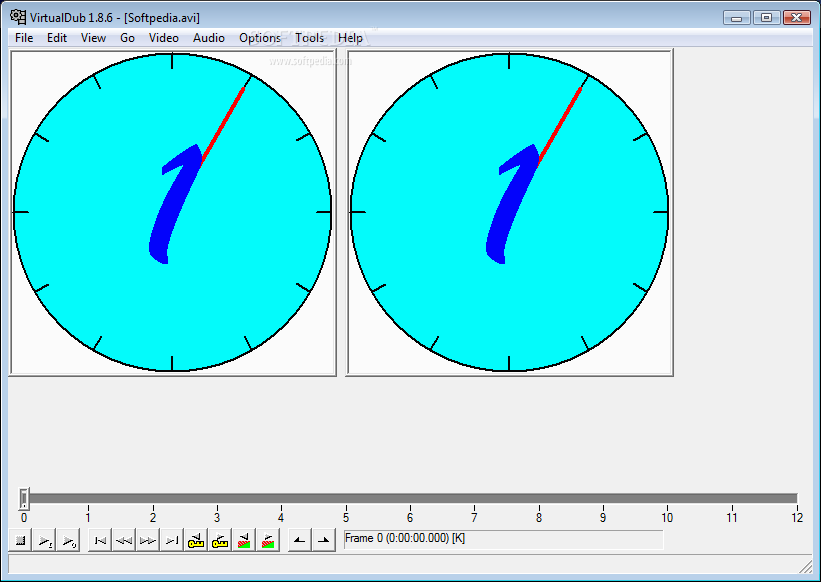Start output playback preview

click(68, 541)
